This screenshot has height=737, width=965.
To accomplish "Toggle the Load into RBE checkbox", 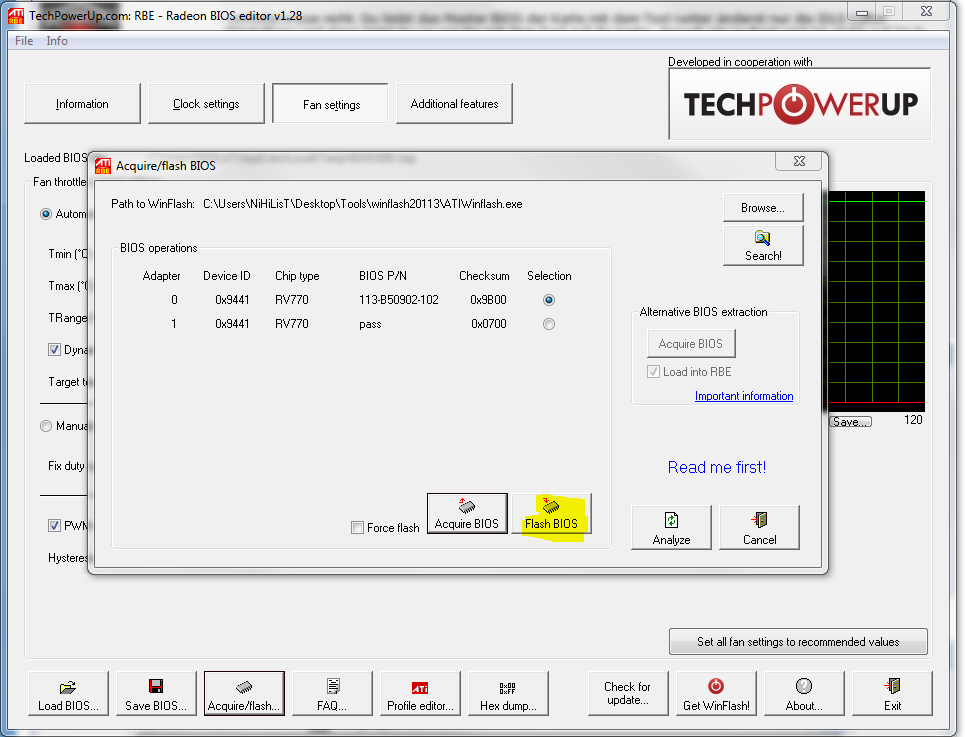I will point(654,372).
